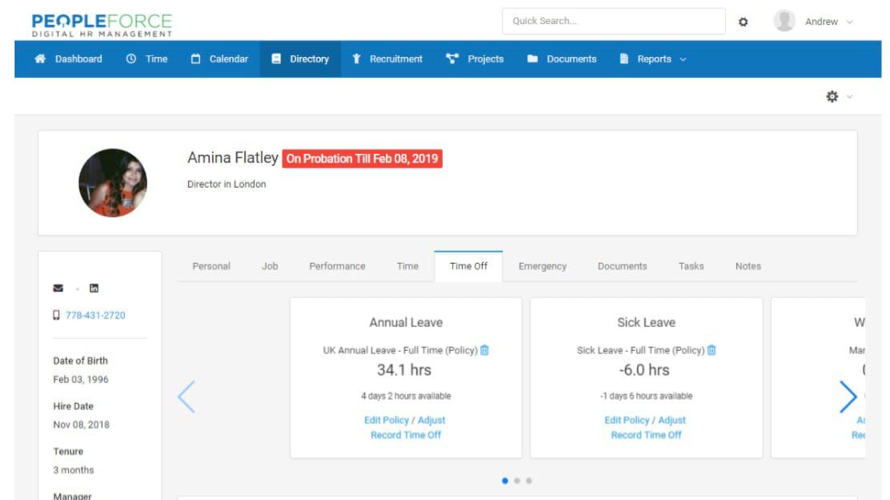The height and width of the screenshot is (500, 890).
Task: Click Record Time Off under Annual Leave
Action: tap(405, 435)
